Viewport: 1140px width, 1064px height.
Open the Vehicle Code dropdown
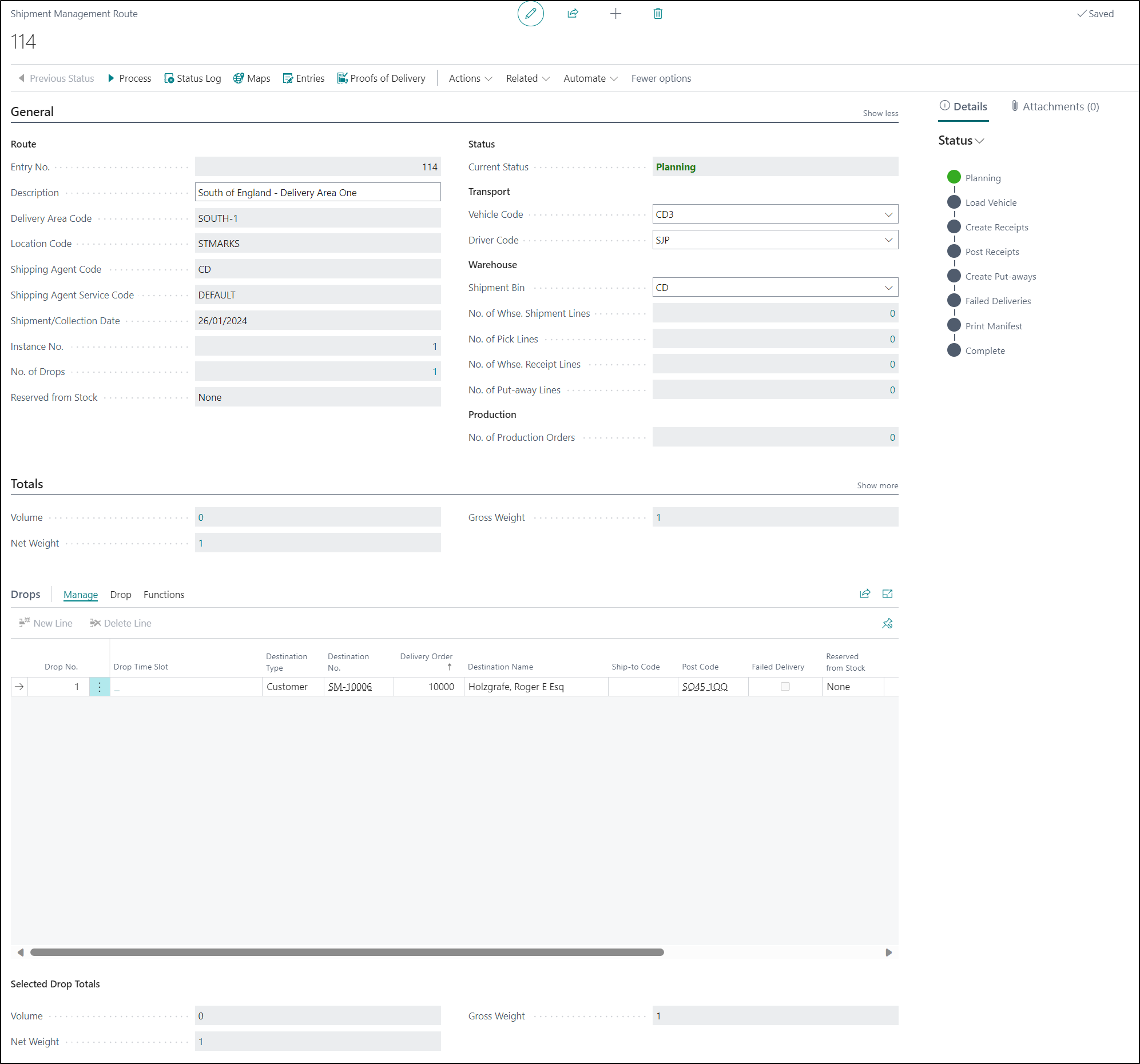888,214
